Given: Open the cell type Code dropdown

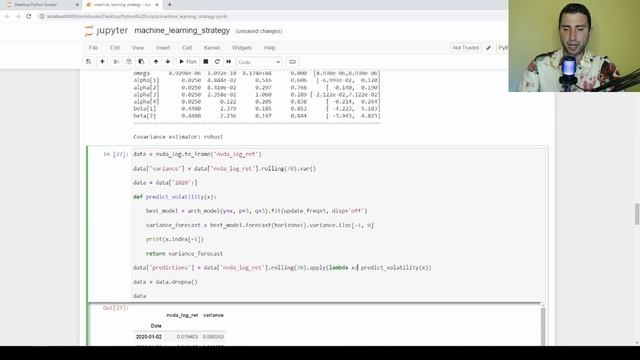Looking at the screenshot, I should click(x=259, y=62).
